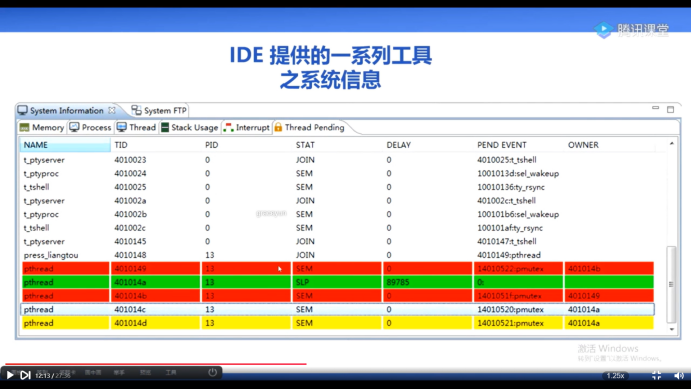The height and width of the screenshot is (389, 692).
Task: Click the System FTP icon
Action: 136,110
